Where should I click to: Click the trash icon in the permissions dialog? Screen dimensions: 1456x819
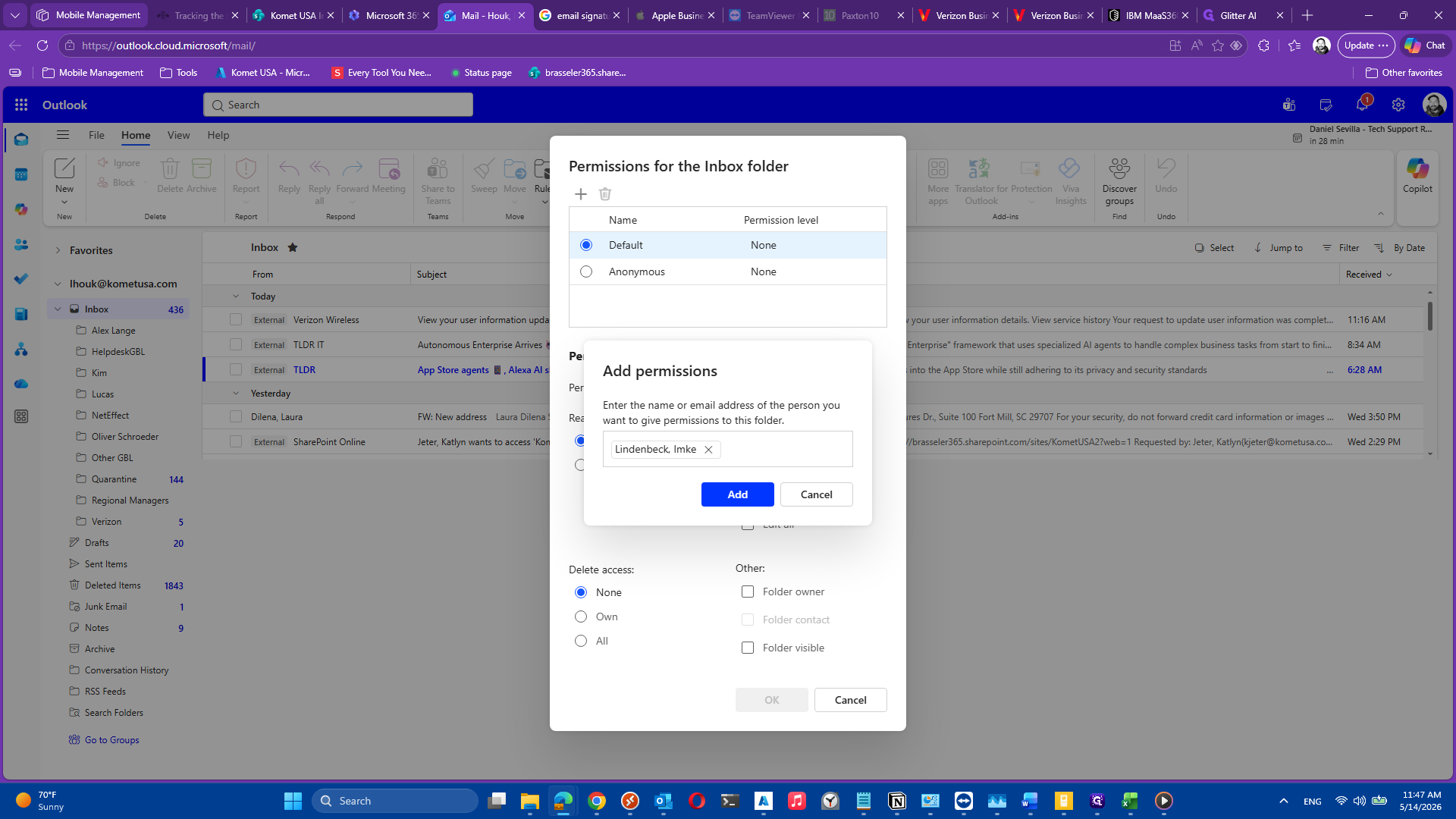point(605,194)
